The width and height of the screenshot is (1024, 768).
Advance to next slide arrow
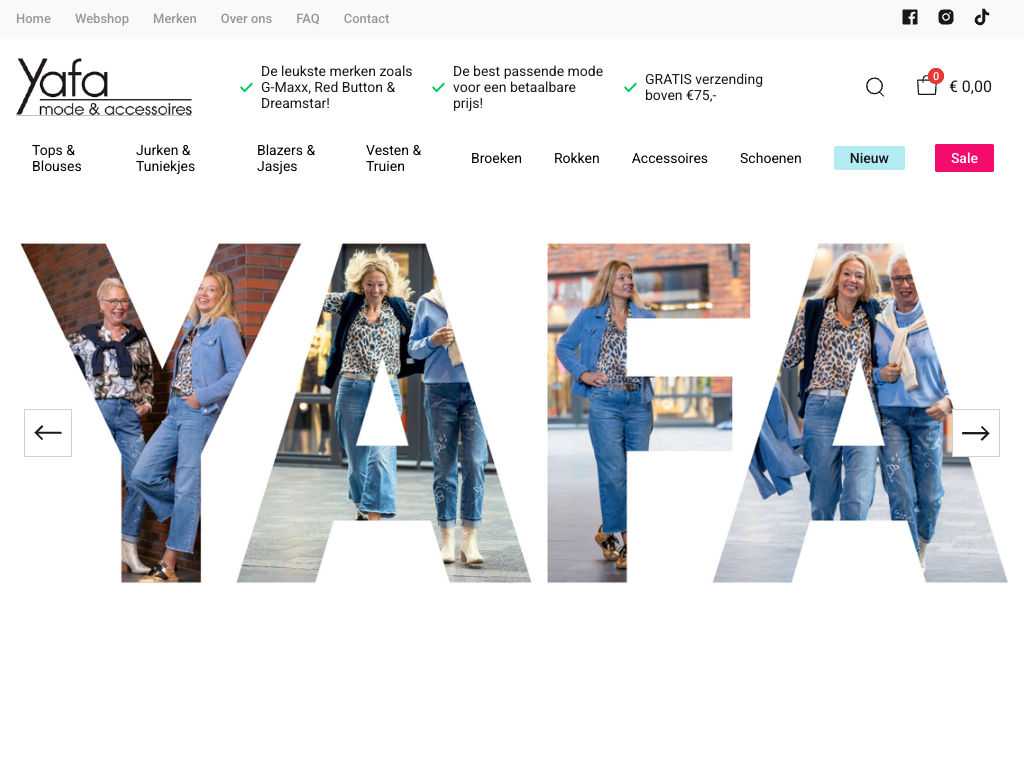(x=975, y=433)
